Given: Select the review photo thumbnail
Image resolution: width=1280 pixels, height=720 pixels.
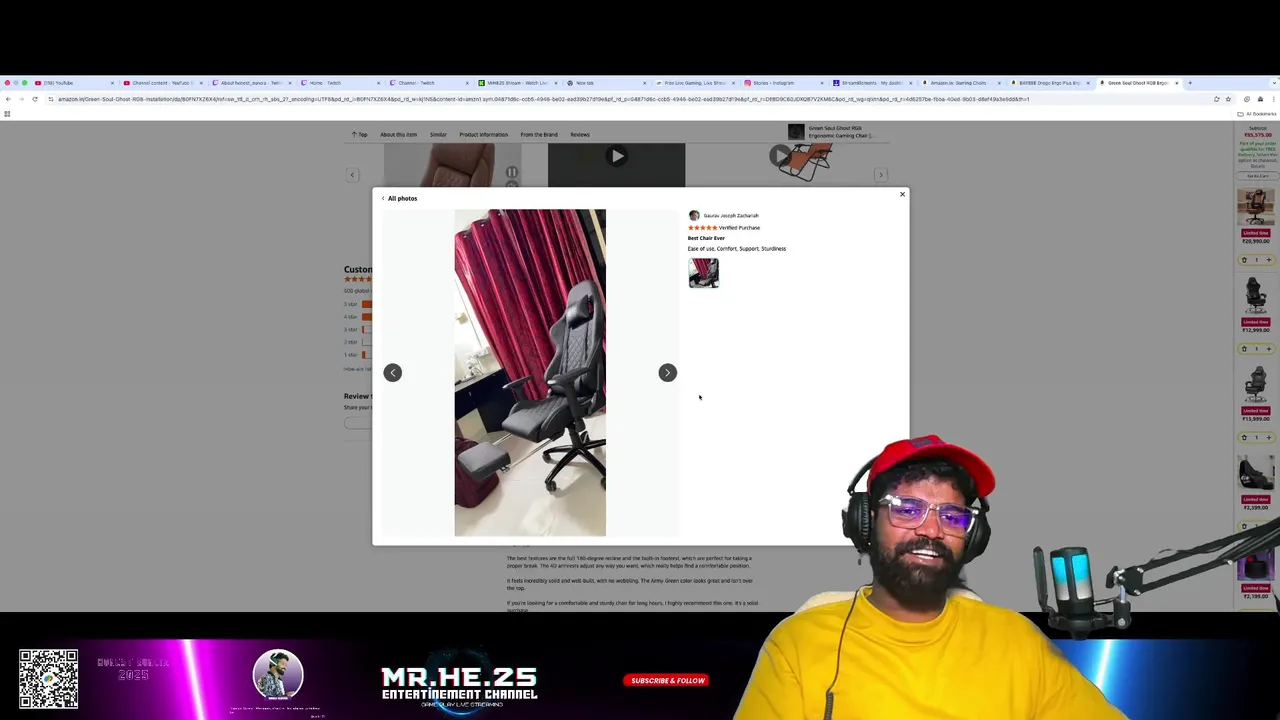Looking at the screenshot, I should (703, 273).
